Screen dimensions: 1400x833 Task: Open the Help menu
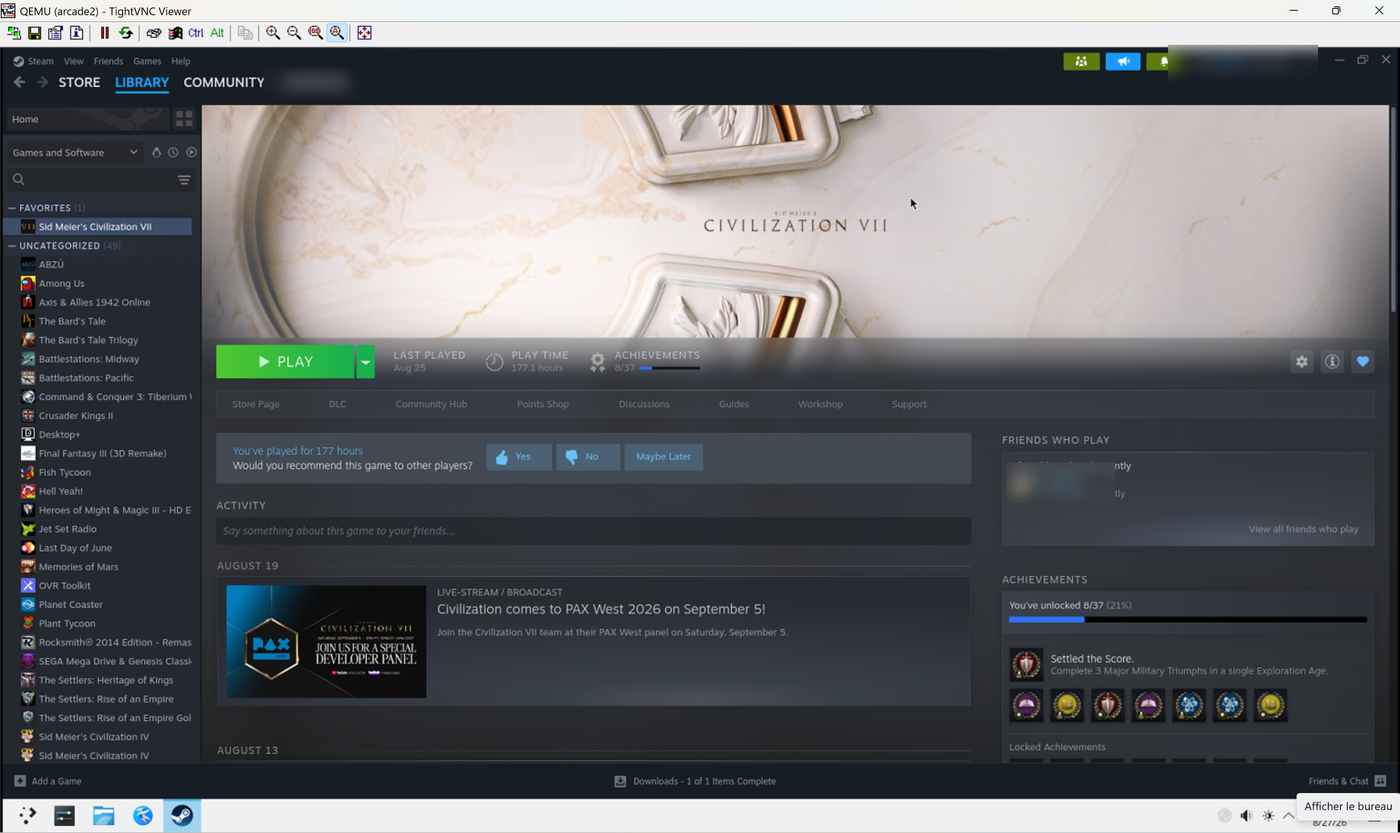[x=180, y=61]
